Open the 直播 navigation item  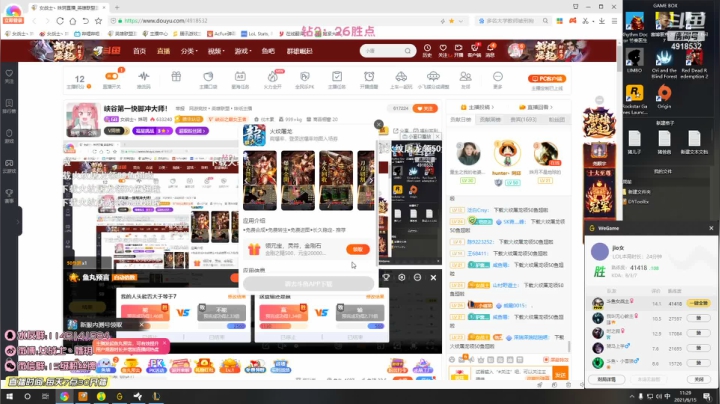point(163,51)
